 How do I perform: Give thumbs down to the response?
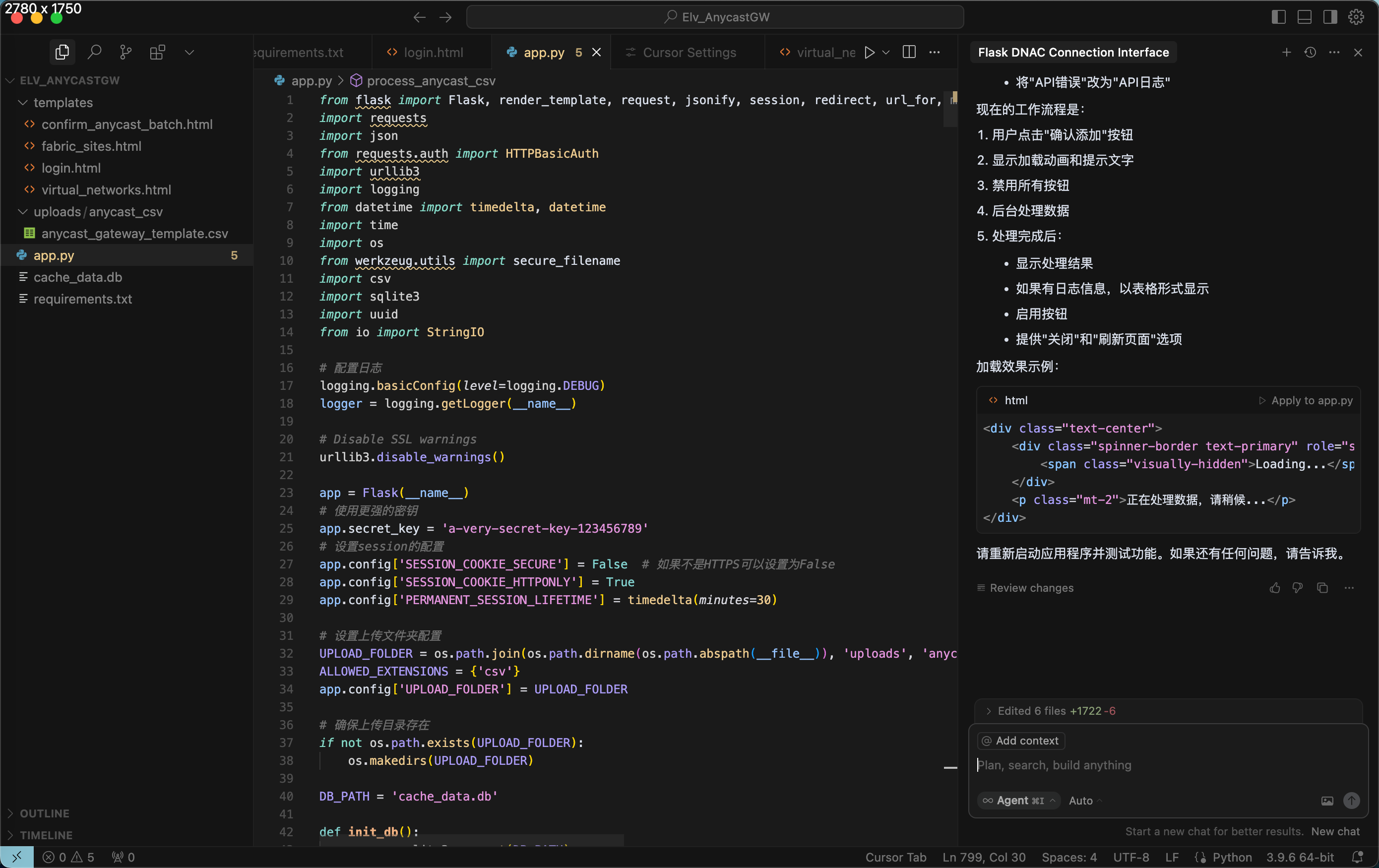click(1298, 587)
